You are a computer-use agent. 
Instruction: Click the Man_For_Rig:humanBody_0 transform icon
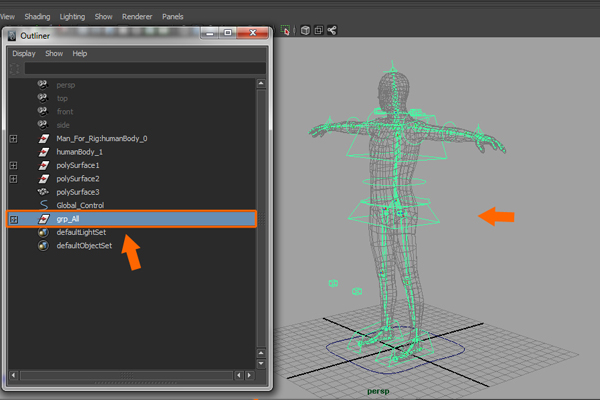tap(44, 139)
